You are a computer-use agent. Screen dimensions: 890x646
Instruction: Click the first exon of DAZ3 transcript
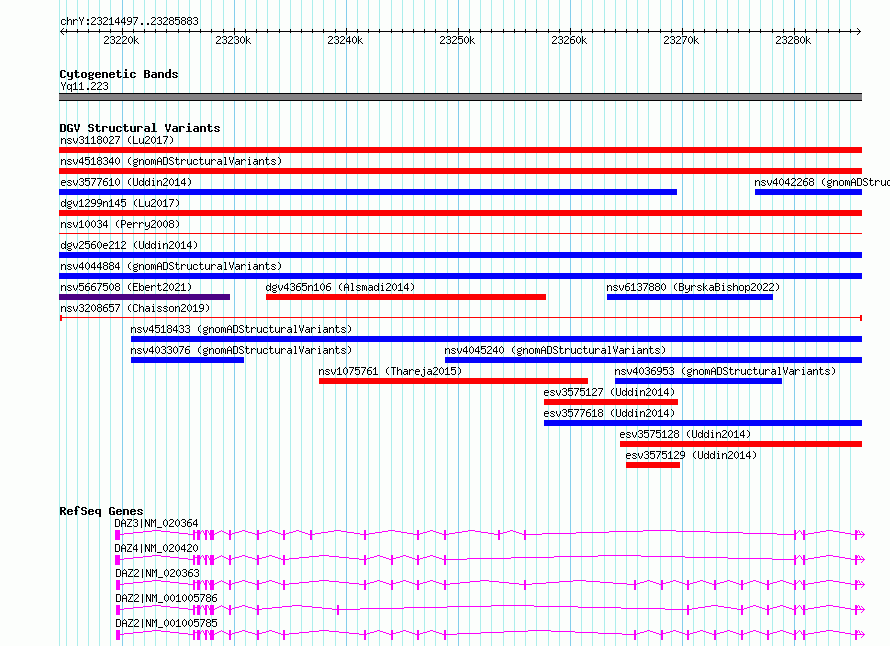pos(117,535)
